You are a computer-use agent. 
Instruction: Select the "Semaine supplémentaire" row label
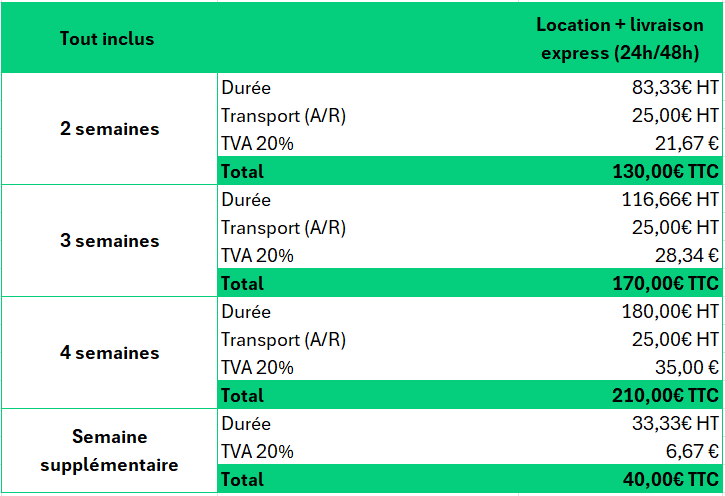tap(109, 451)
